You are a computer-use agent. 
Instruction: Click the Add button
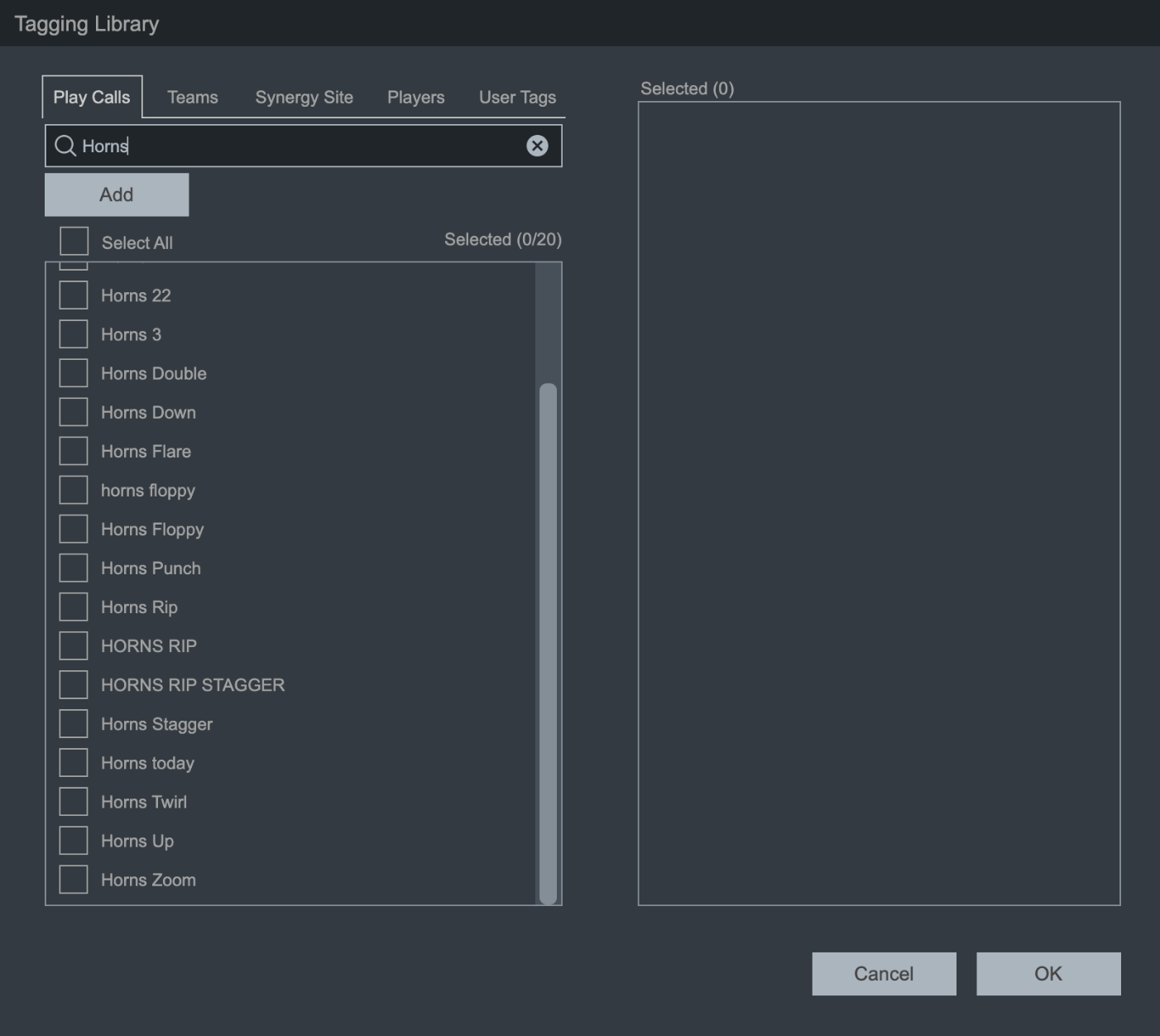click(x=117, y=194)
